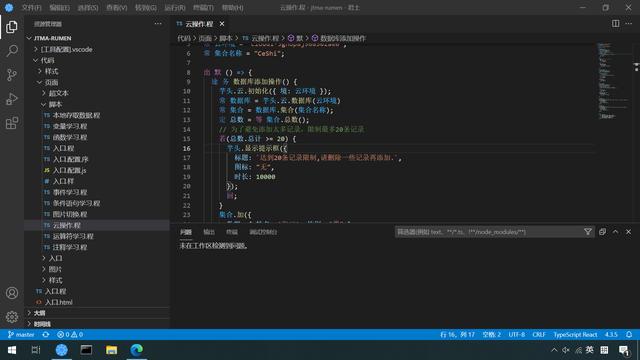
Task: Open Microsoft Edge from the taskbar
Action: tap(137, 350)
